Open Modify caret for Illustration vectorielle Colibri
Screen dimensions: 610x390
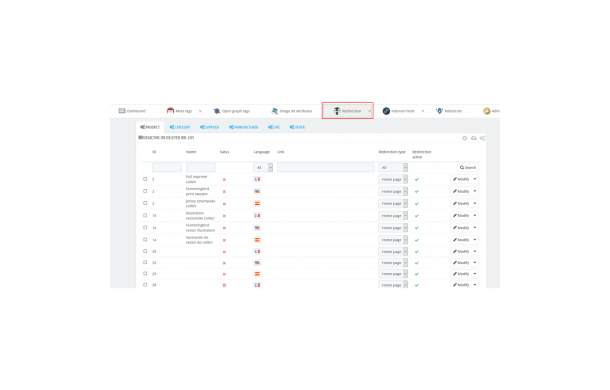point(475,215)
